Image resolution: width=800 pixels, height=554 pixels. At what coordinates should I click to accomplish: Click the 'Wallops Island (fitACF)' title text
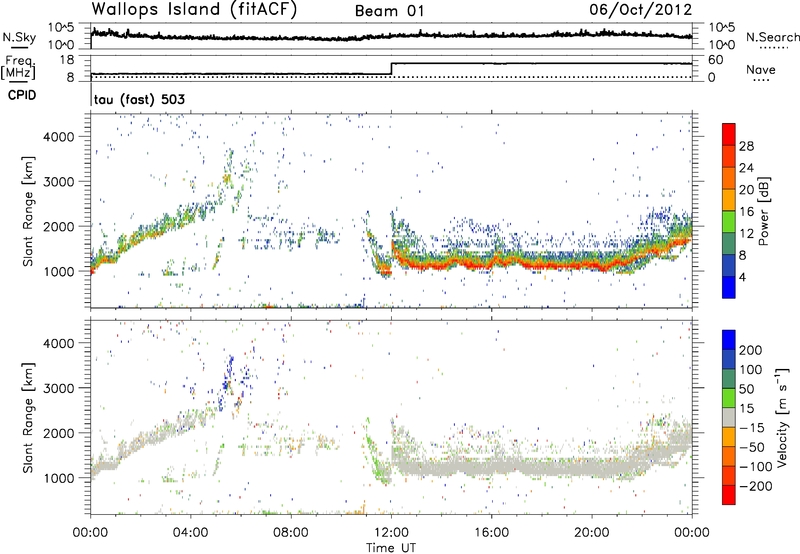pyautogui.click(x=194, y=10)
